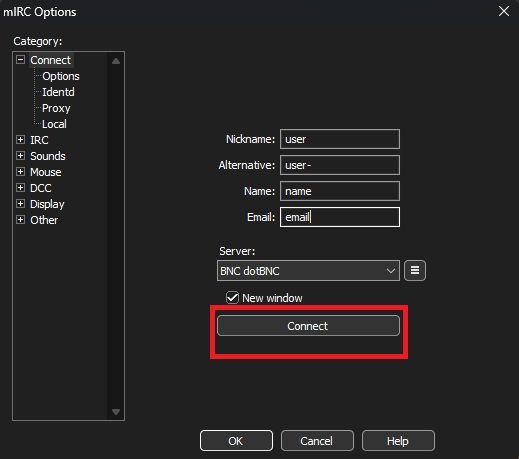Focus the Alternative nickname field
The image size is (519, 459).
[340, 165]
